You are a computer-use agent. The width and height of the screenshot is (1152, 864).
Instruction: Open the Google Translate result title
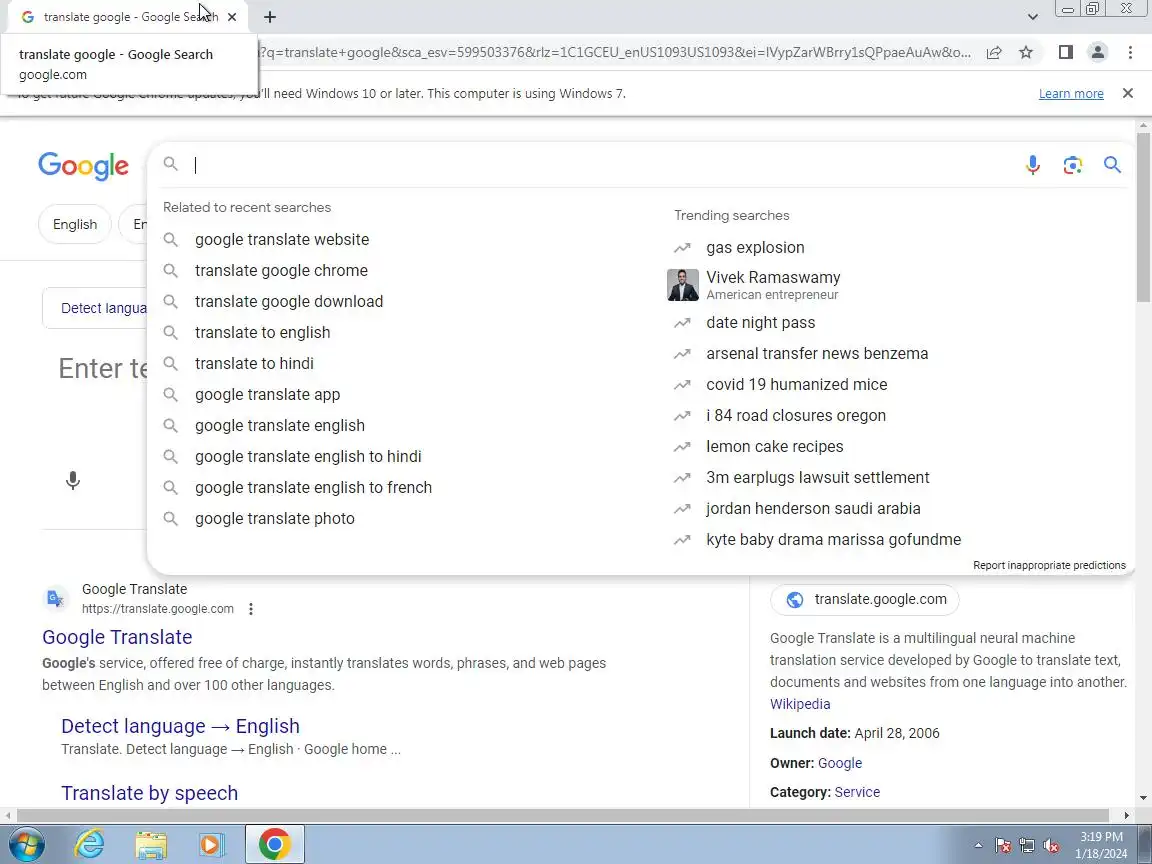click(x=117, y=637)
